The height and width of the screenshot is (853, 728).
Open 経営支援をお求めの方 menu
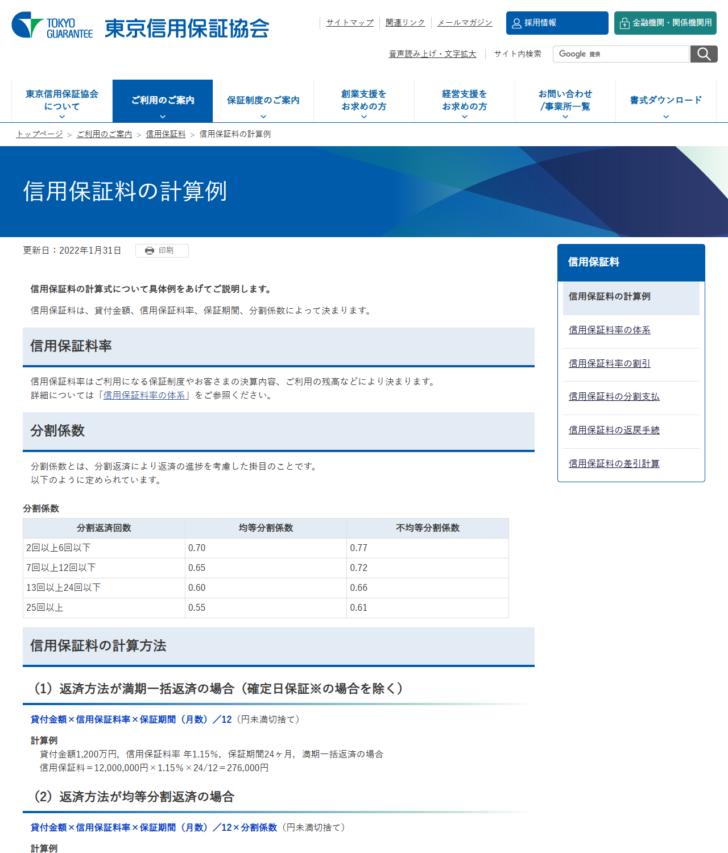pyautogui.click(x=465, y=101)
